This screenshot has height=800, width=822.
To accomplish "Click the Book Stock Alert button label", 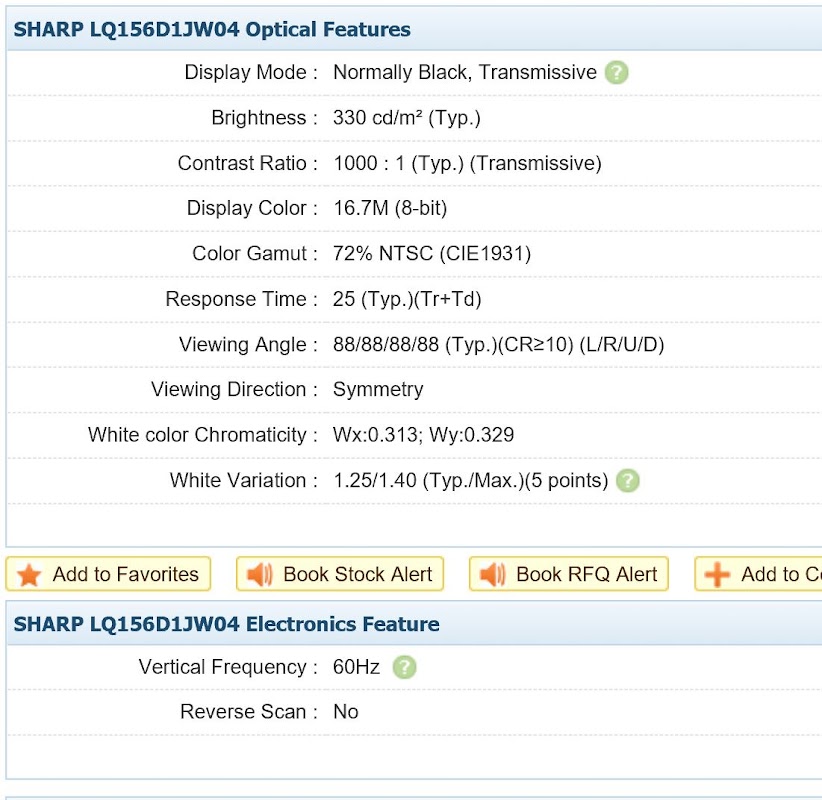I will click(358, 574).
